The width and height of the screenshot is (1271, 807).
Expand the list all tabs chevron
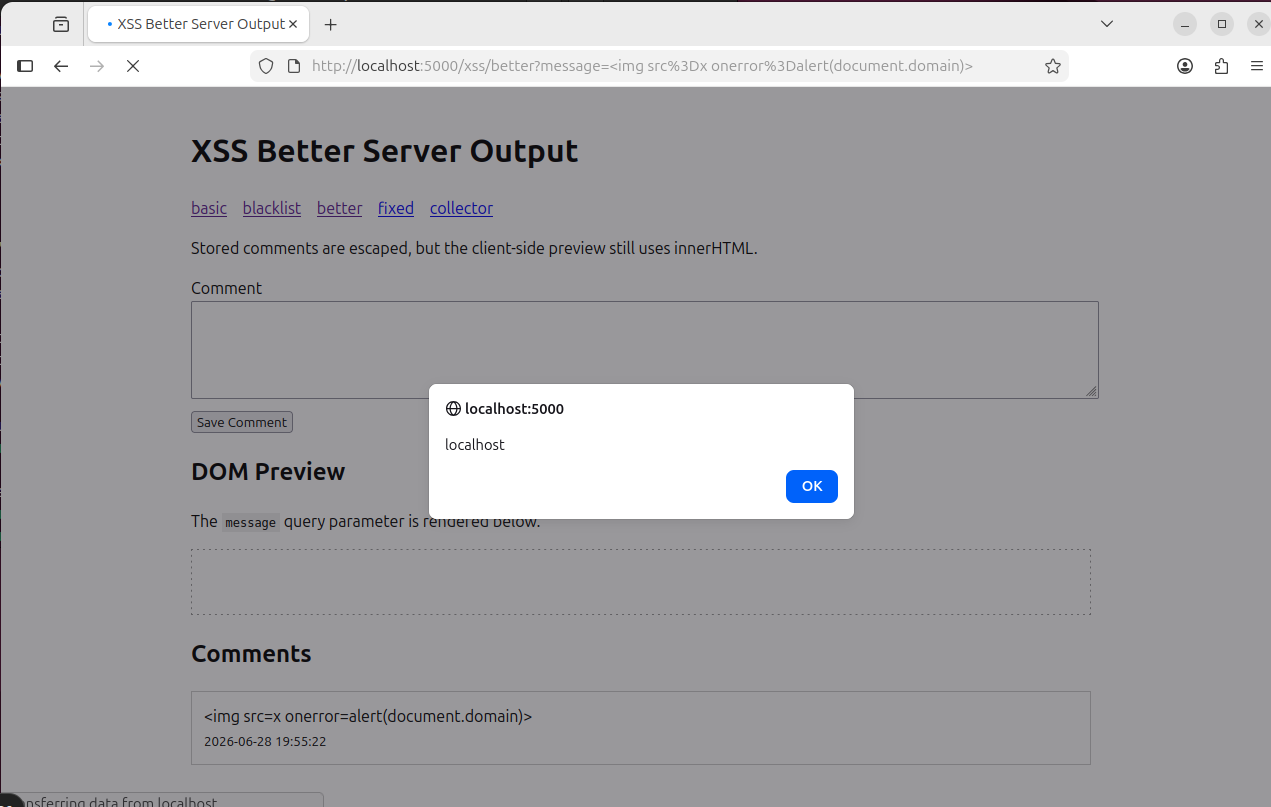(x=1107, y=23)
